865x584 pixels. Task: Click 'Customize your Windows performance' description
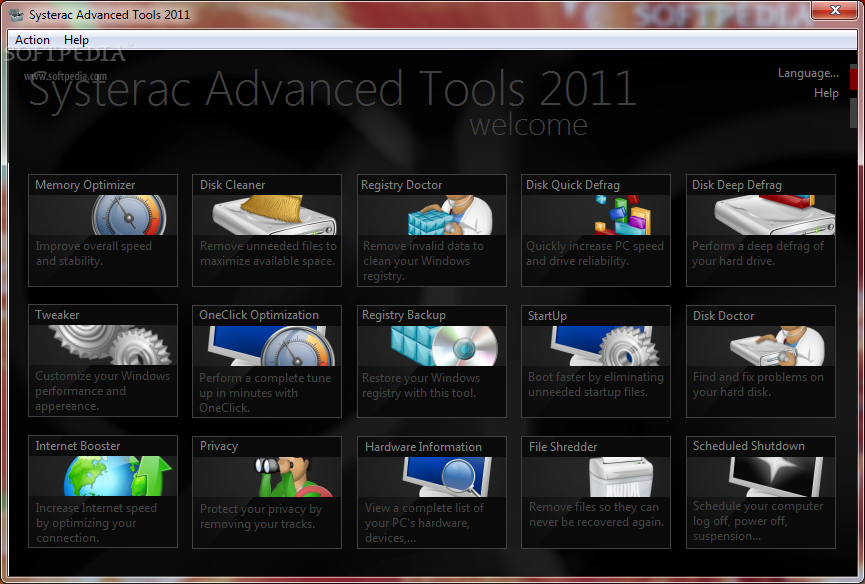[x=103, y=391]
